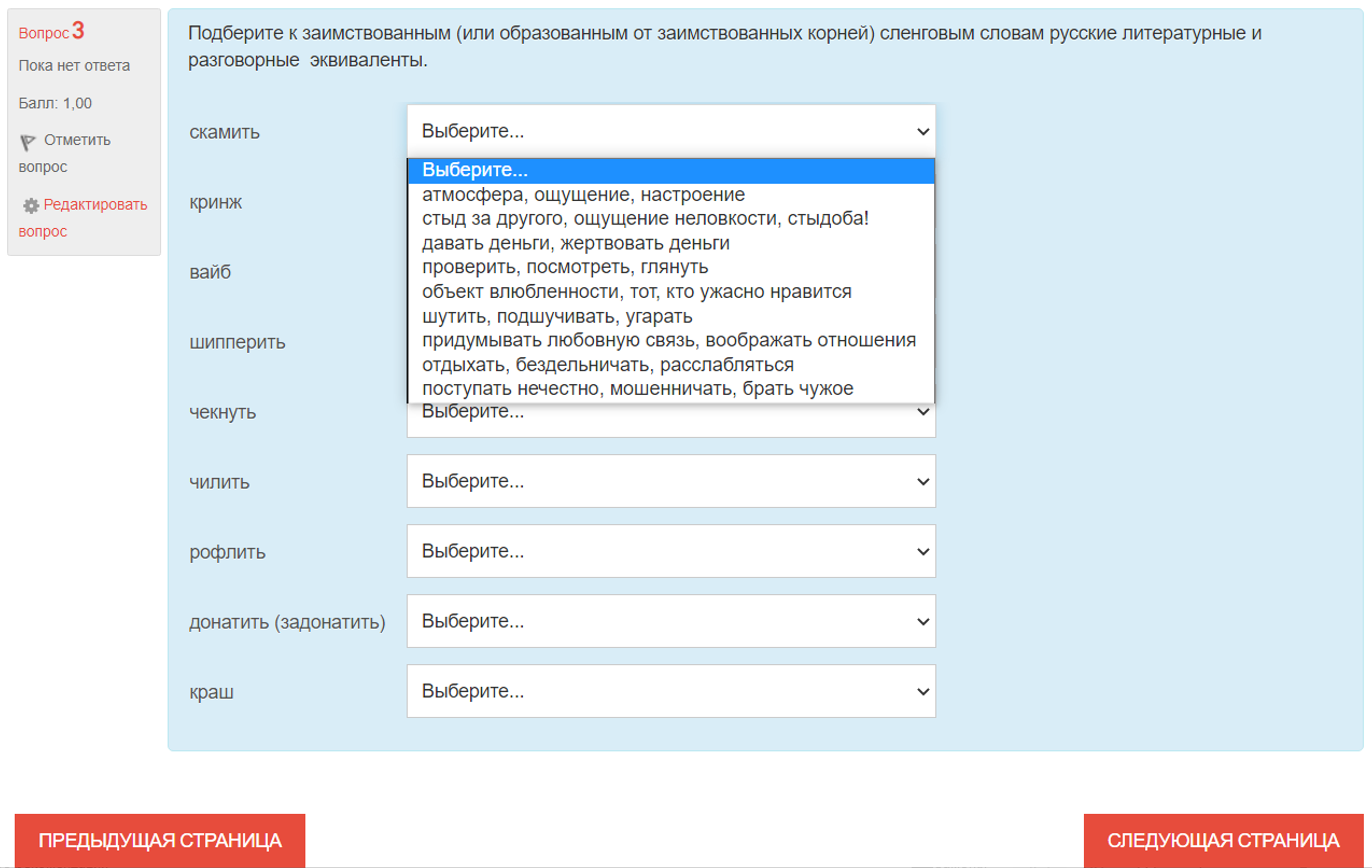The width and height of the screenshot is (1372, 868).
Task: Open the dropdown for донатить (задонатить)
Action: (x=671, y=621)
